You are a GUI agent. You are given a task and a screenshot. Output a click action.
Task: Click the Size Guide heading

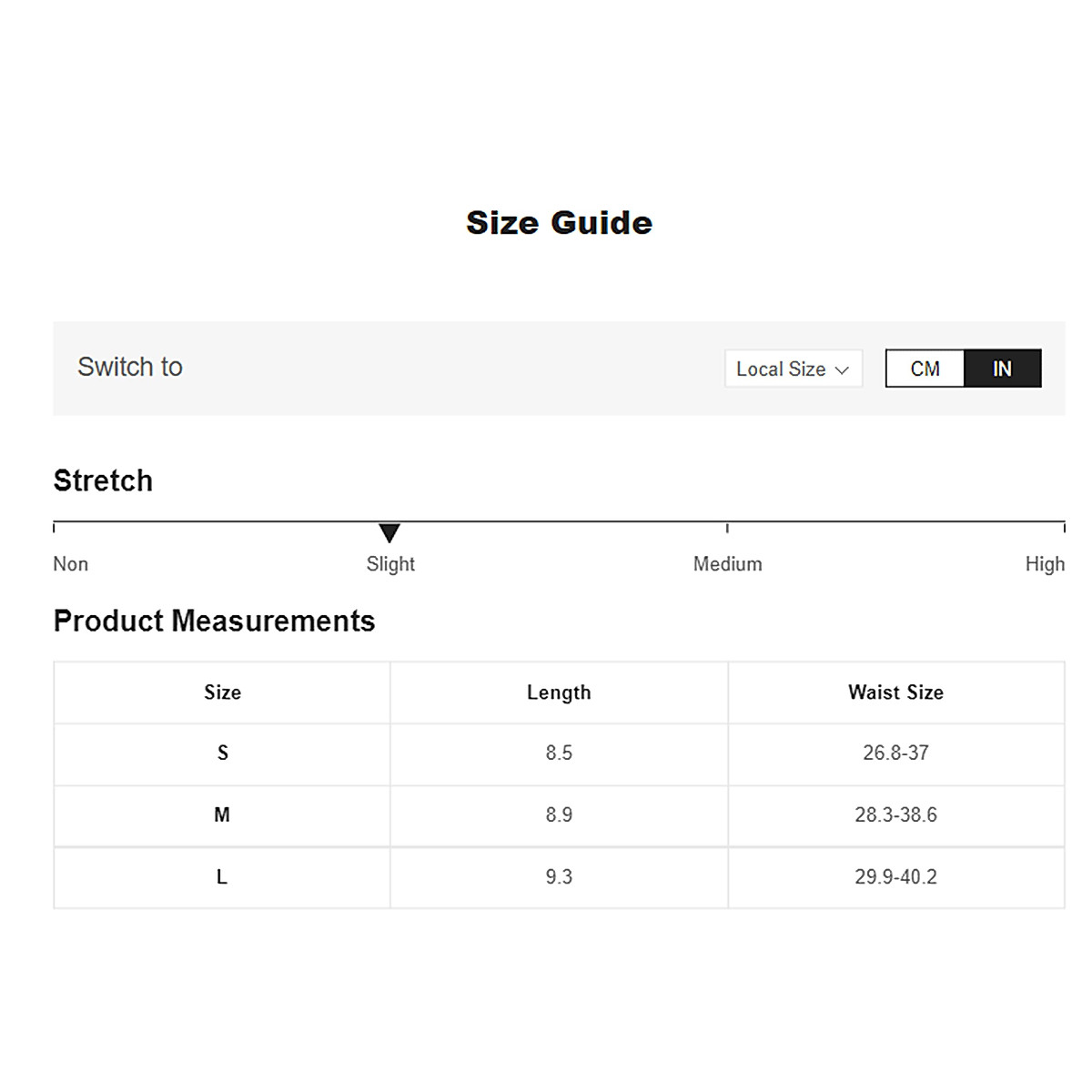click(559, 223)
